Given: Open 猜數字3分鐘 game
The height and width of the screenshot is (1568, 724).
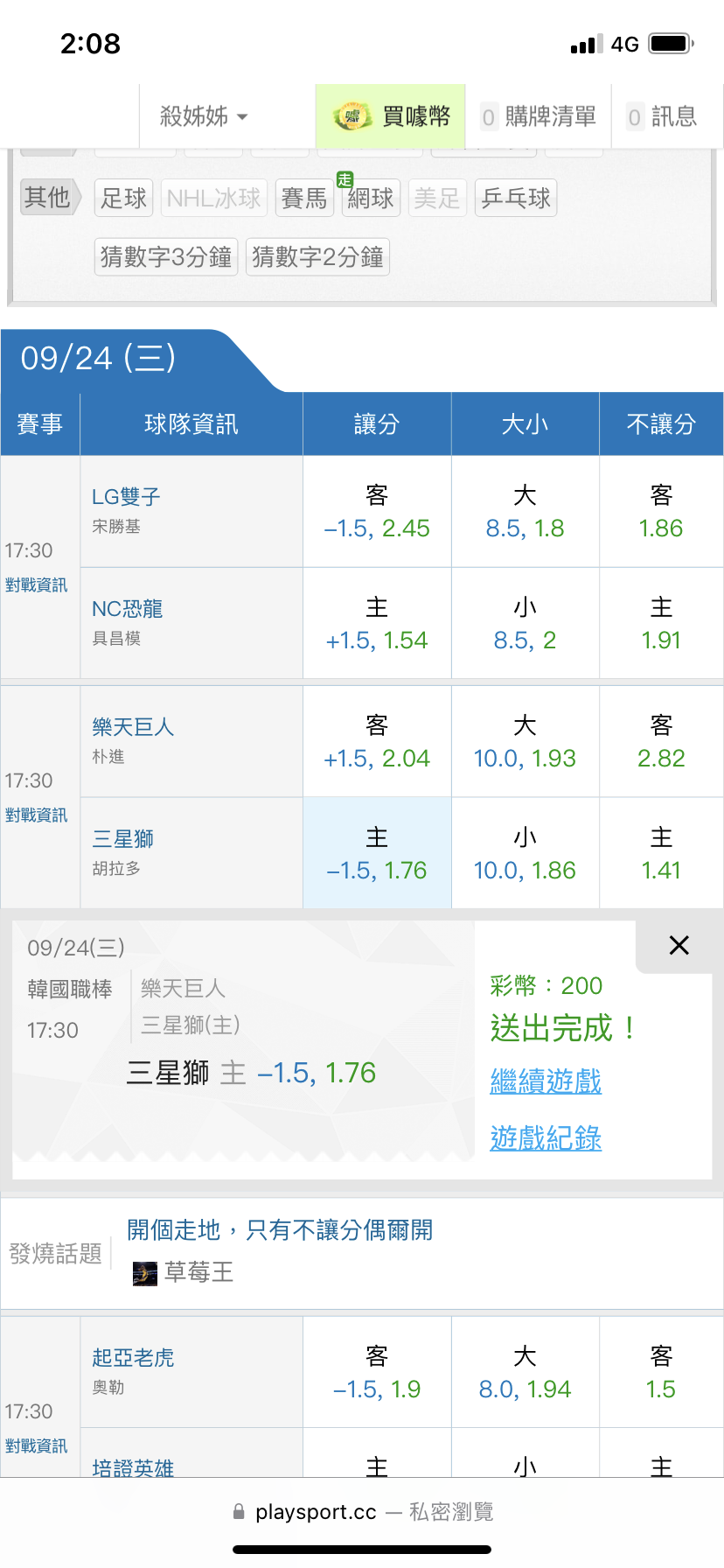Looking at the screenshot, I should point(166,257).
